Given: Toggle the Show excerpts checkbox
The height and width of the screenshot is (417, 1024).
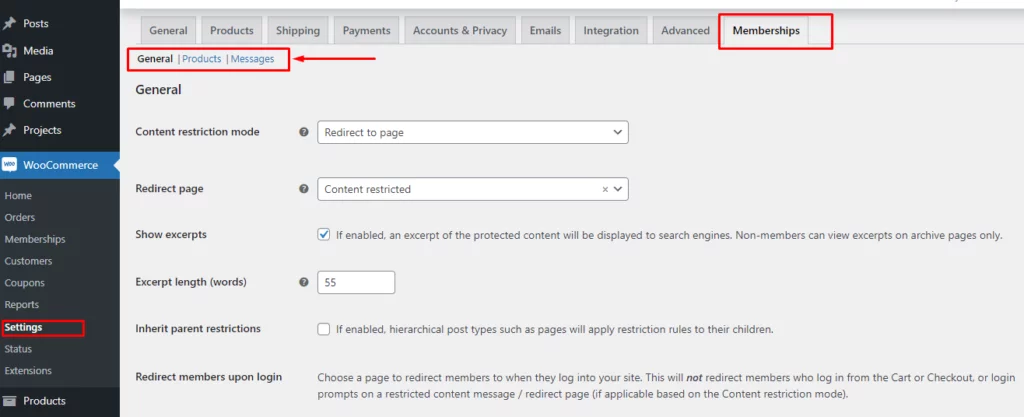Looking at the screenshot, I should 324,235.
